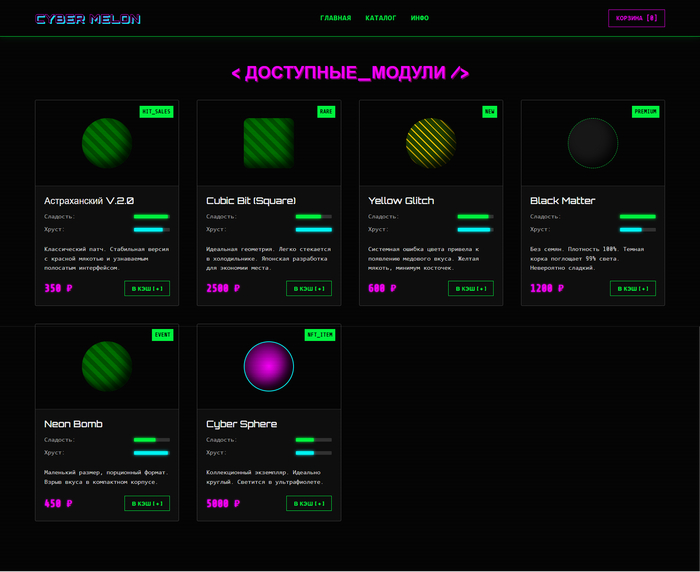
Task: Click the HIT_SALES badge on the first card
Action: 157,112
